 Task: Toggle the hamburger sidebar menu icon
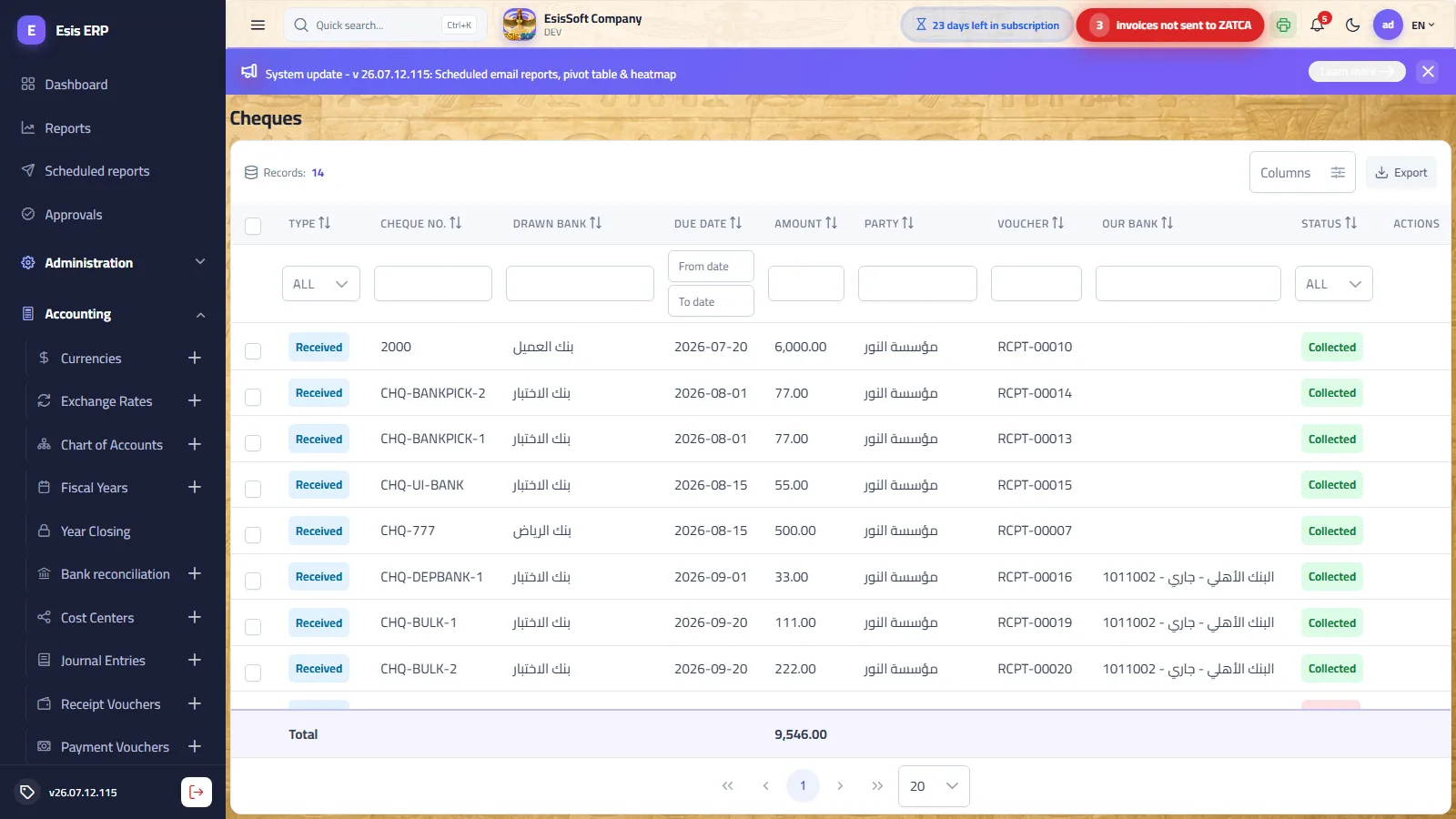pos(258,25)
